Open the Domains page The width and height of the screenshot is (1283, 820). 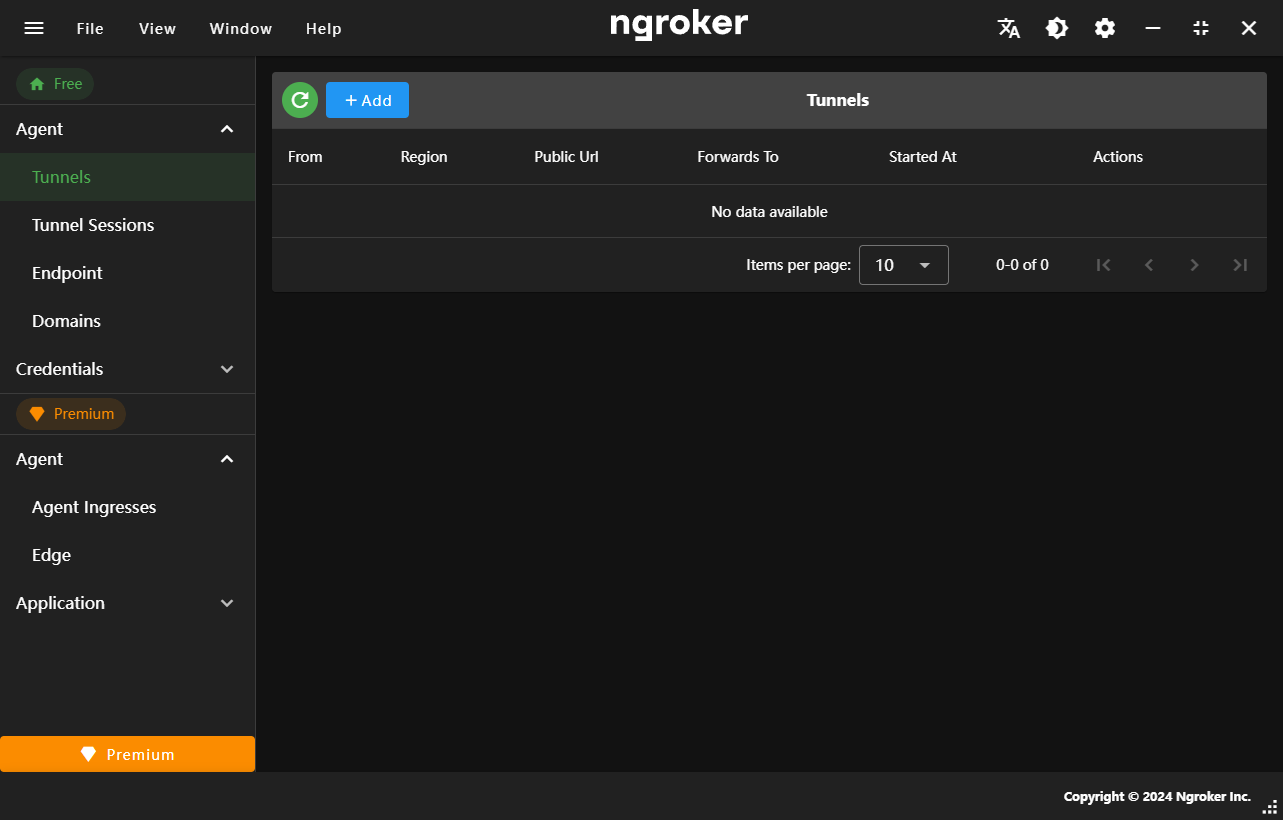(x=128, y=321)
